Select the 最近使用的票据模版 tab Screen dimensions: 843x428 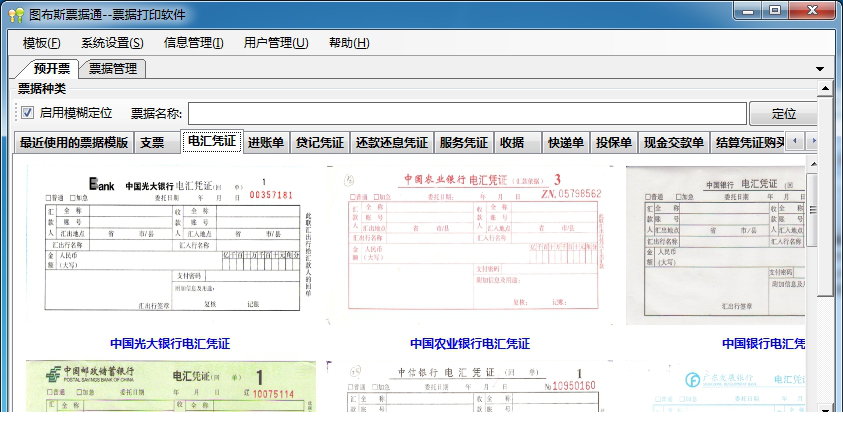[74, 142]
